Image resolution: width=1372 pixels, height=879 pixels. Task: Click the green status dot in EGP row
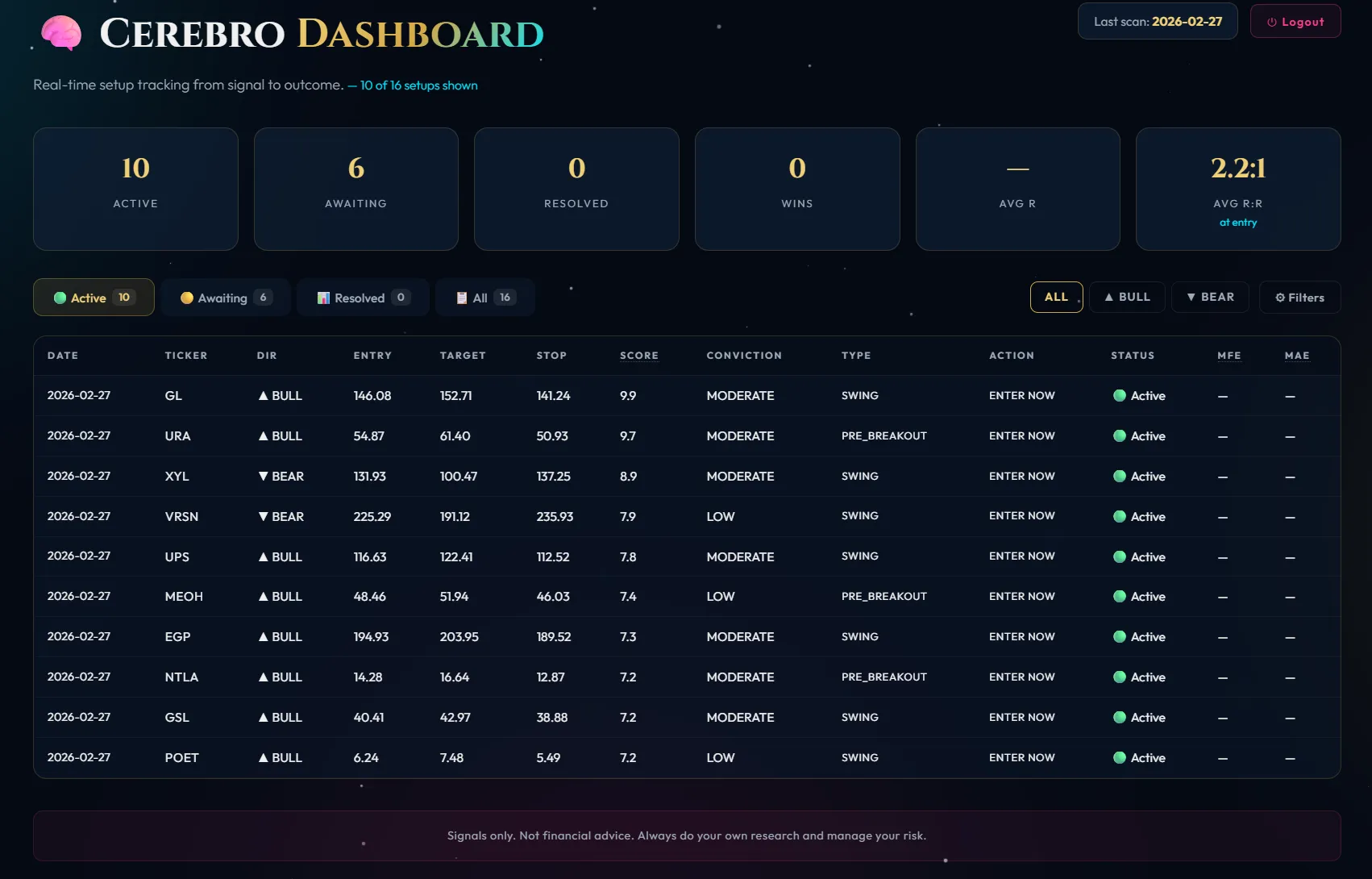pyautogui.click(x=1119, y=637)
